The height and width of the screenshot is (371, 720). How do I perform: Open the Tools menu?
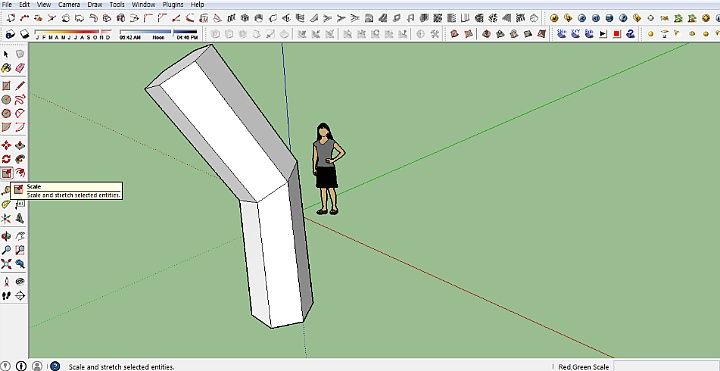[x=117, y=4]
